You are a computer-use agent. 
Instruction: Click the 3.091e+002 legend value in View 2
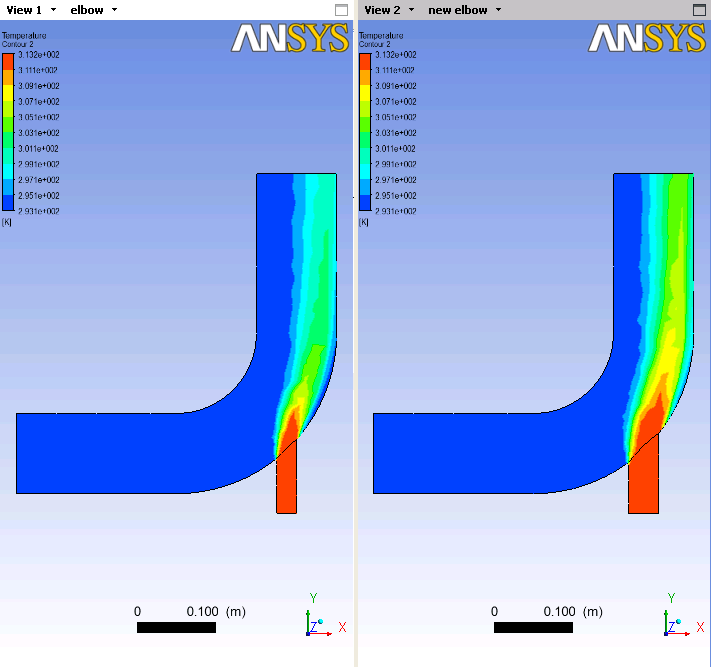pyautogui.click(x=395, y=86)
